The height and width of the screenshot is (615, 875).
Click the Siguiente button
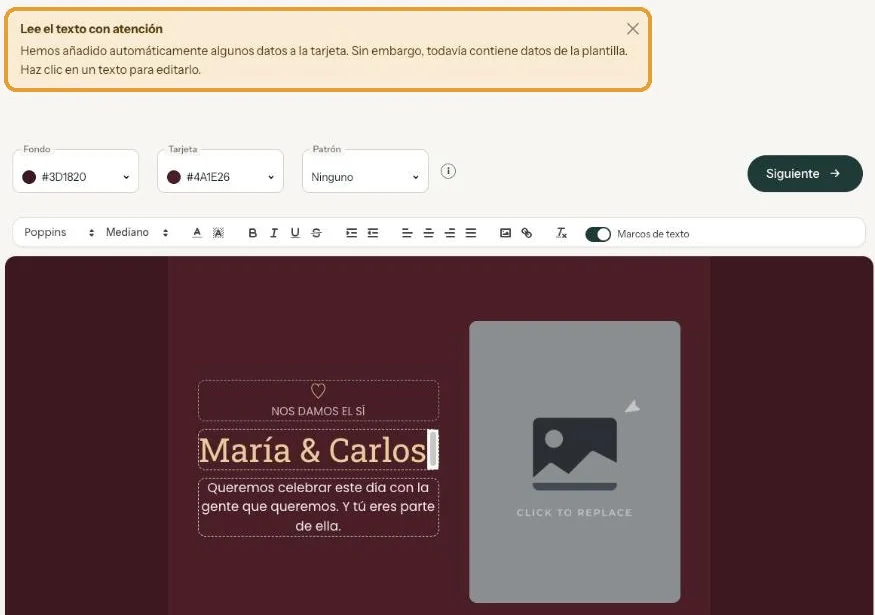click(805, 174)
